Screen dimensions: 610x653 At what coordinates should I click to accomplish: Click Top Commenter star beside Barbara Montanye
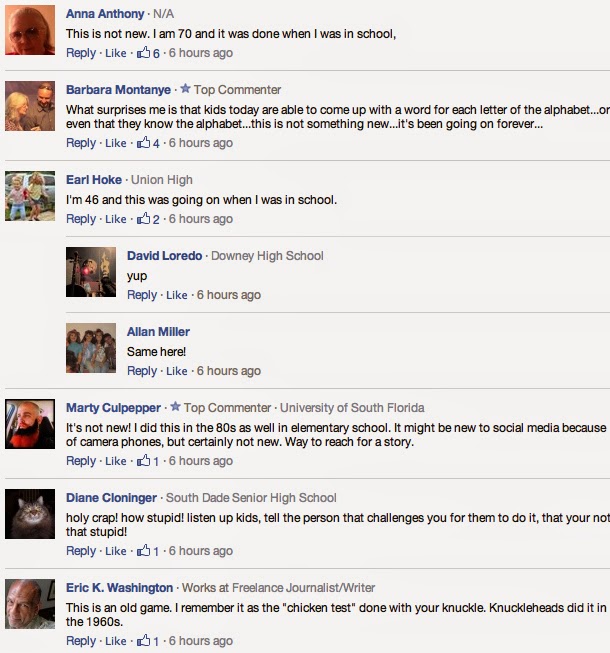[186, 88]
